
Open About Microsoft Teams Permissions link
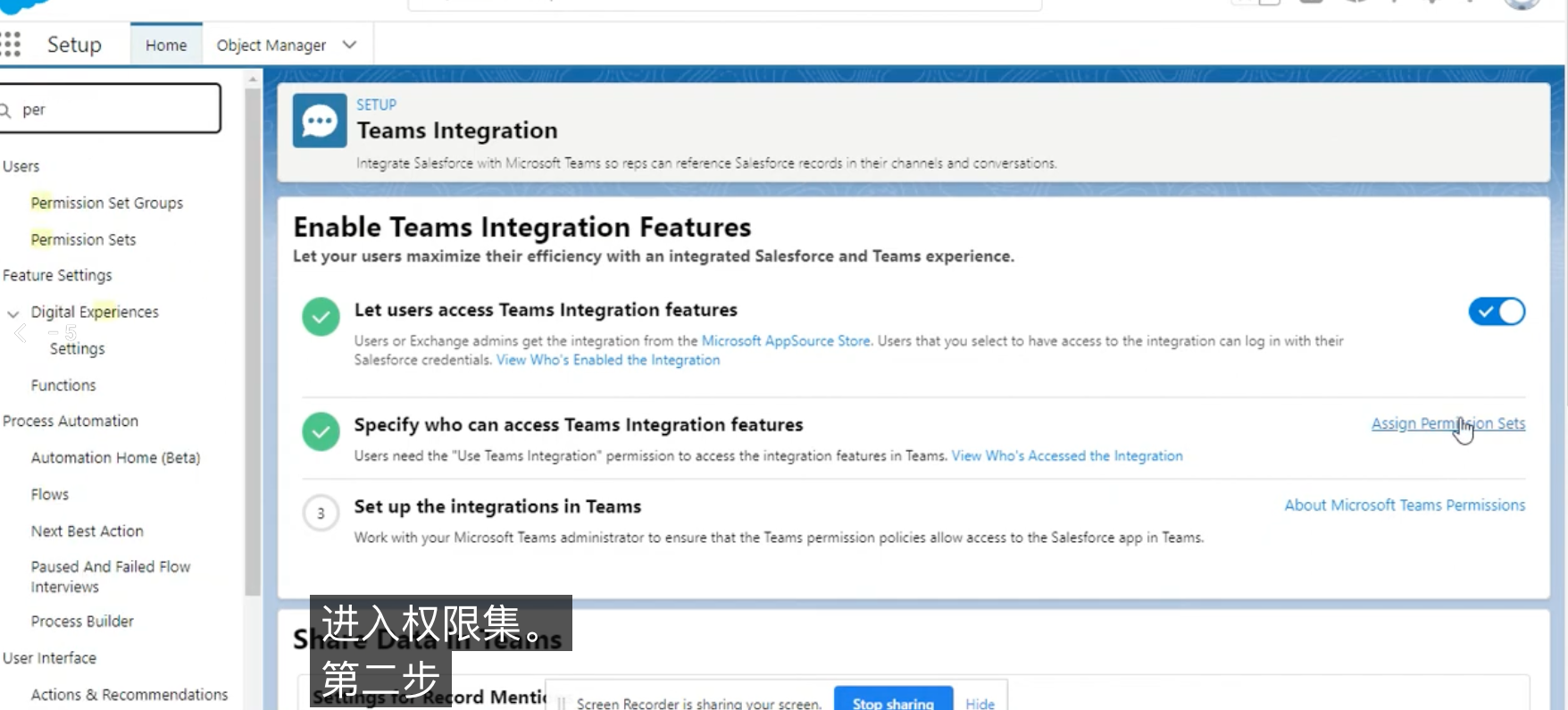[x=1405, y=505]
